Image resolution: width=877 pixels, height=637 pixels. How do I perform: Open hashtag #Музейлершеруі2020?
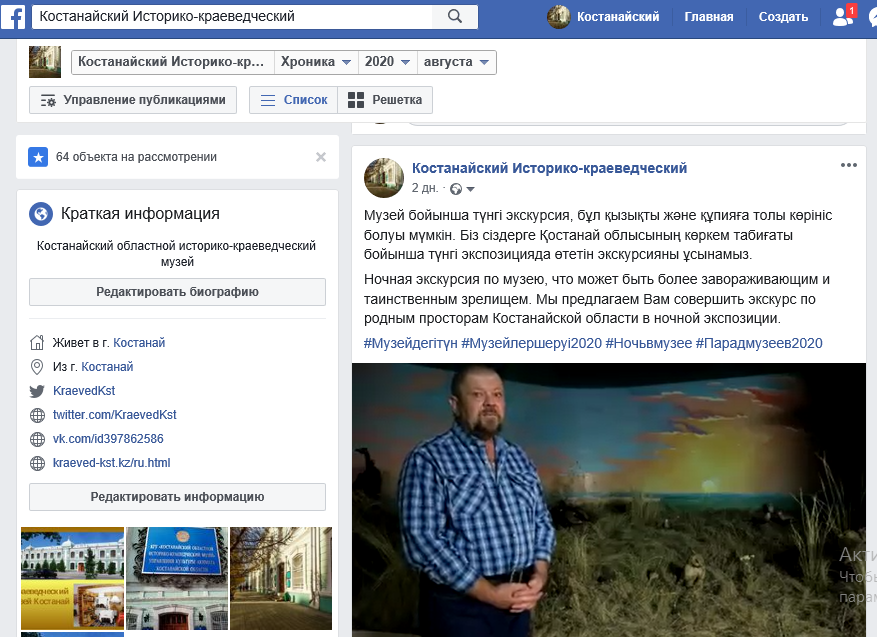[x=531, y=343]
